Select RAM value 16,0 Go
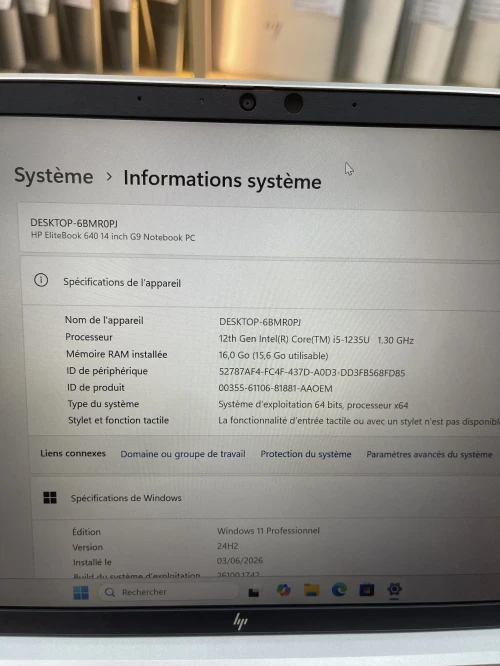Screen dimensions: 500x666 273,356
